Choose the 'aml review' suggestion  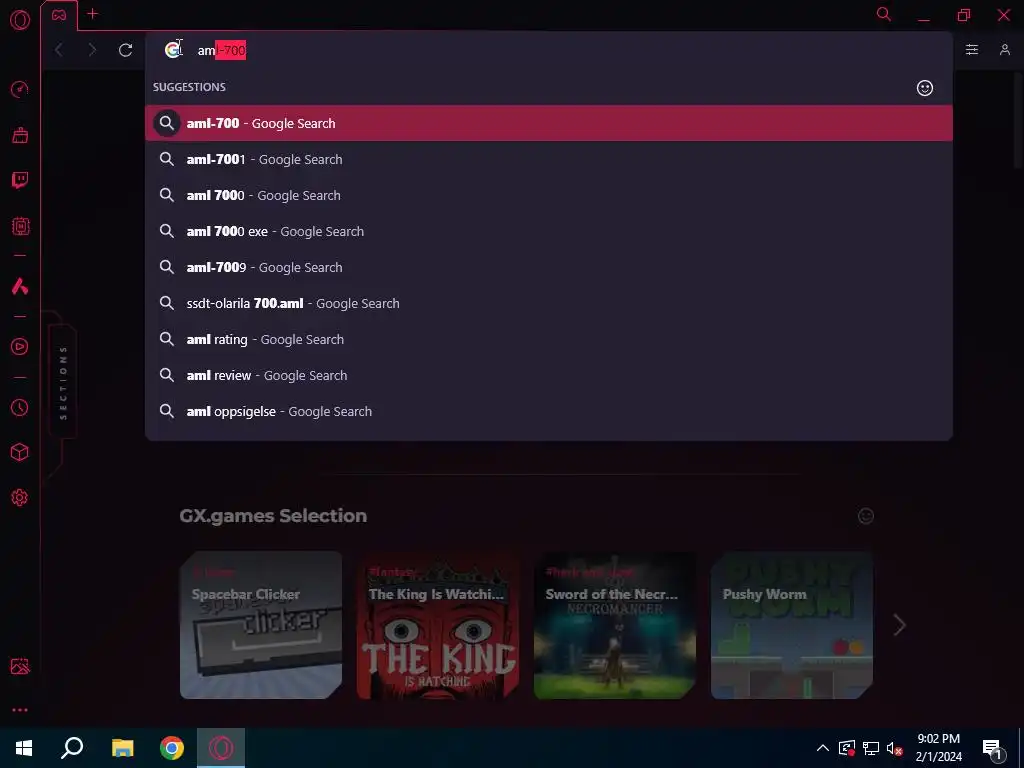[x=549, y=376]
